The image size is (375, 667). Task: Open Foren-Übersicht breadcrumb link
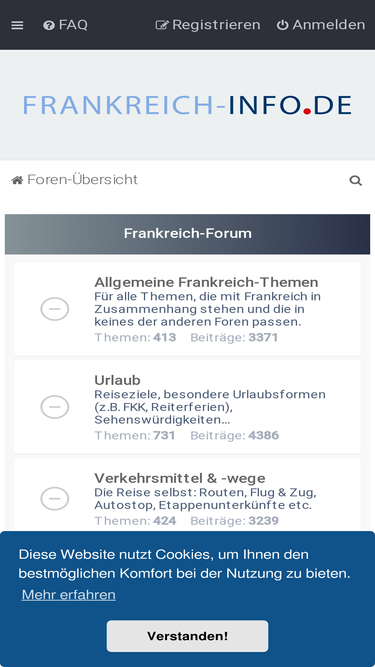coord(82,180)
